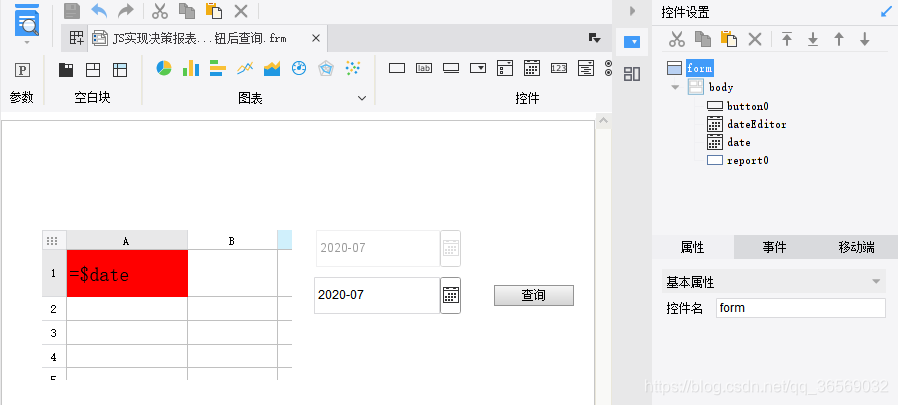The image size is (898, 405).
Task: Delete widget in the 控件设置 panel
Action: click(755, 39)
